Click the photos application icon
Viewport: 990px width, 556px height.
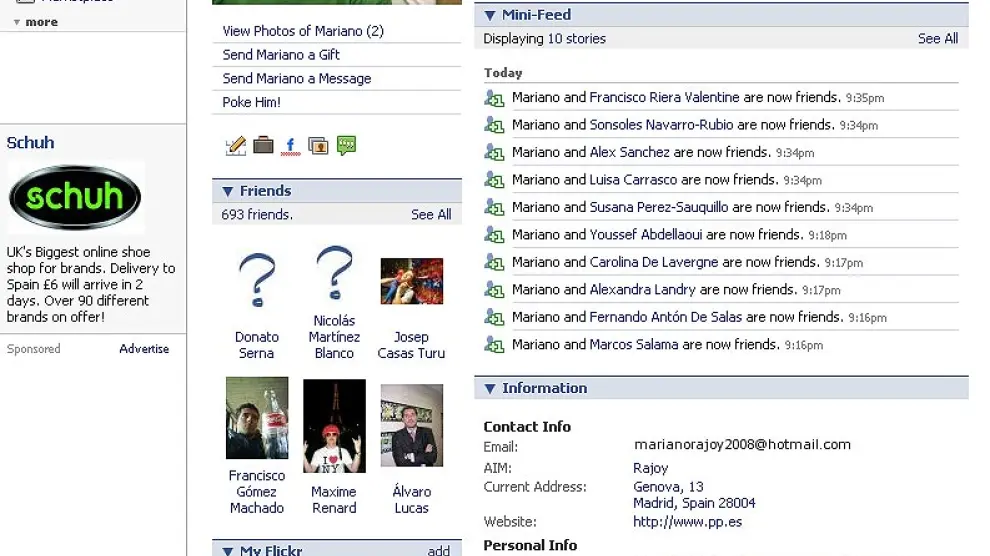click(319, 146)
